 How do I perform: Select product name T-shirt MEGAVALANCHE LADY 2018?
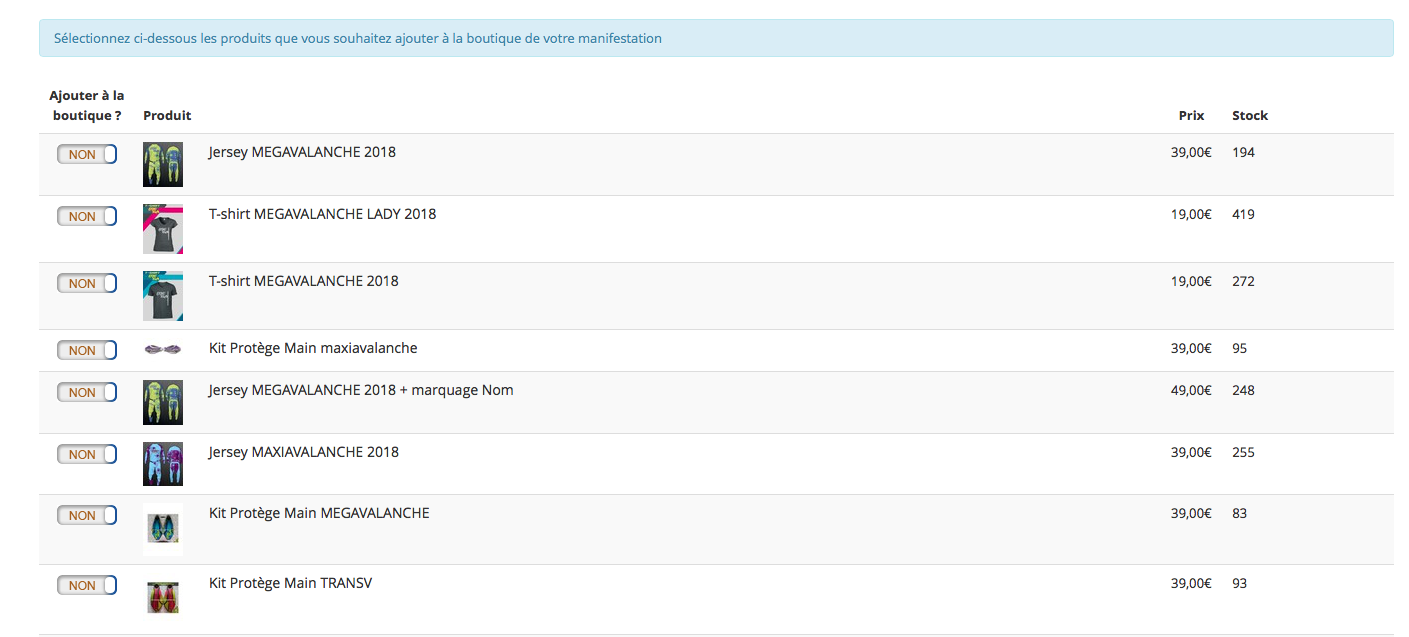pos(322,214)
